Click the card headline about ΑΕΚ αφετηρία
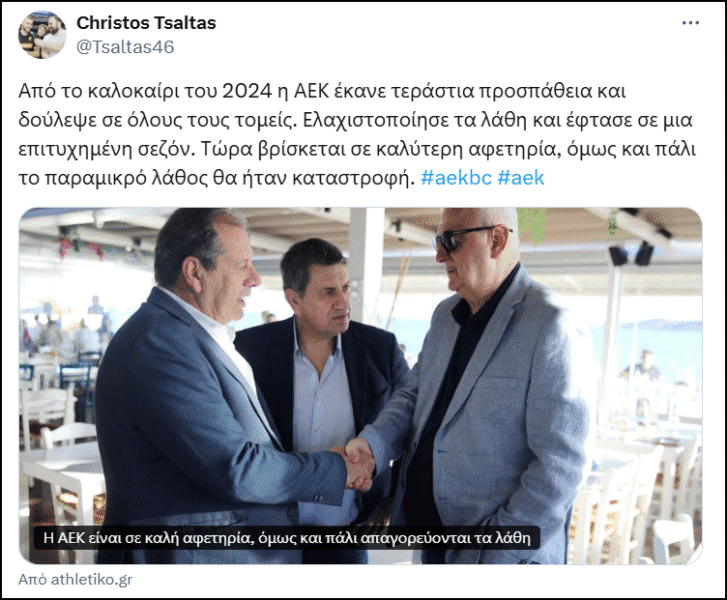The image size is (727, 600). [x=287, y=538]
